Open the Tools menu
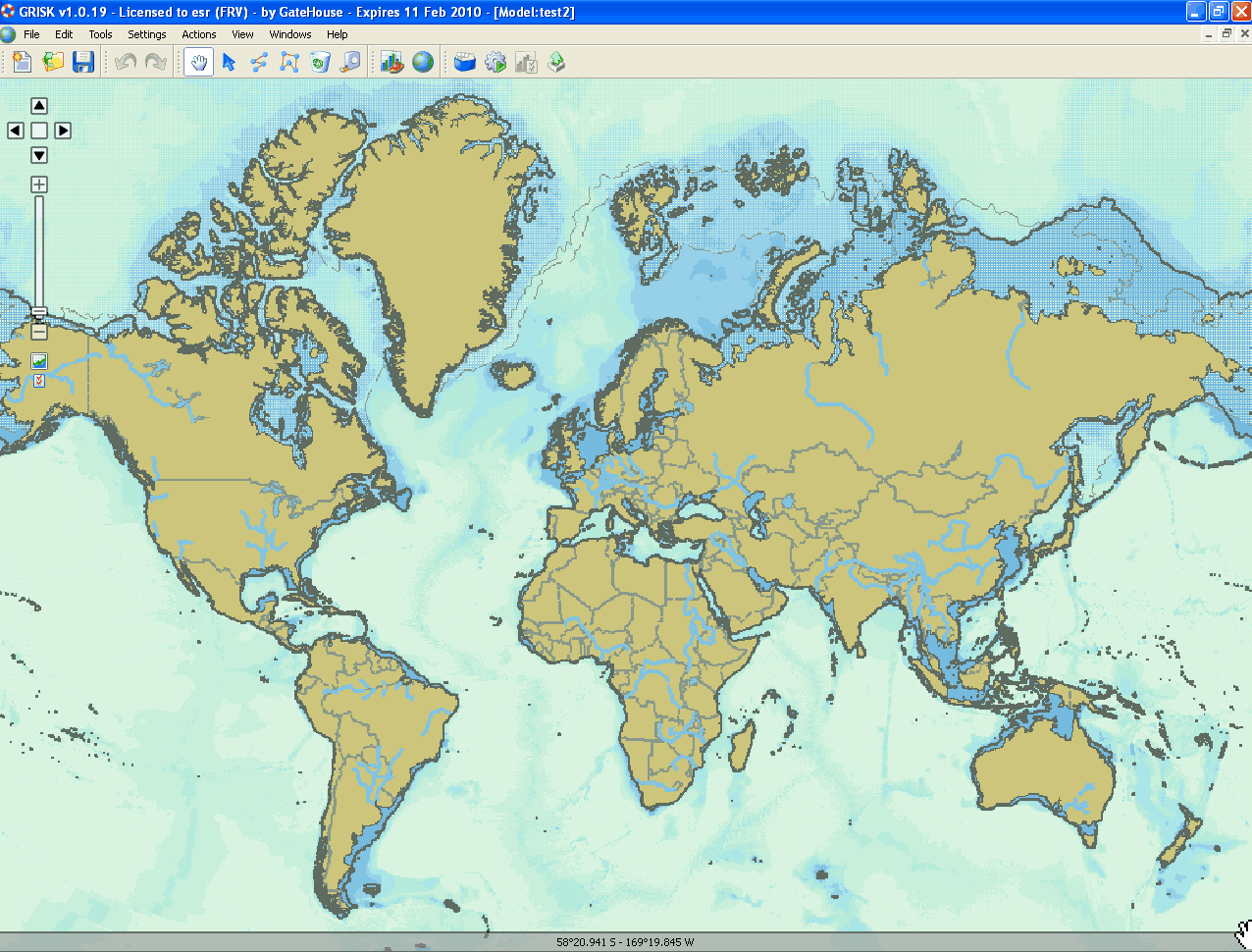 [x=100, y=34]
